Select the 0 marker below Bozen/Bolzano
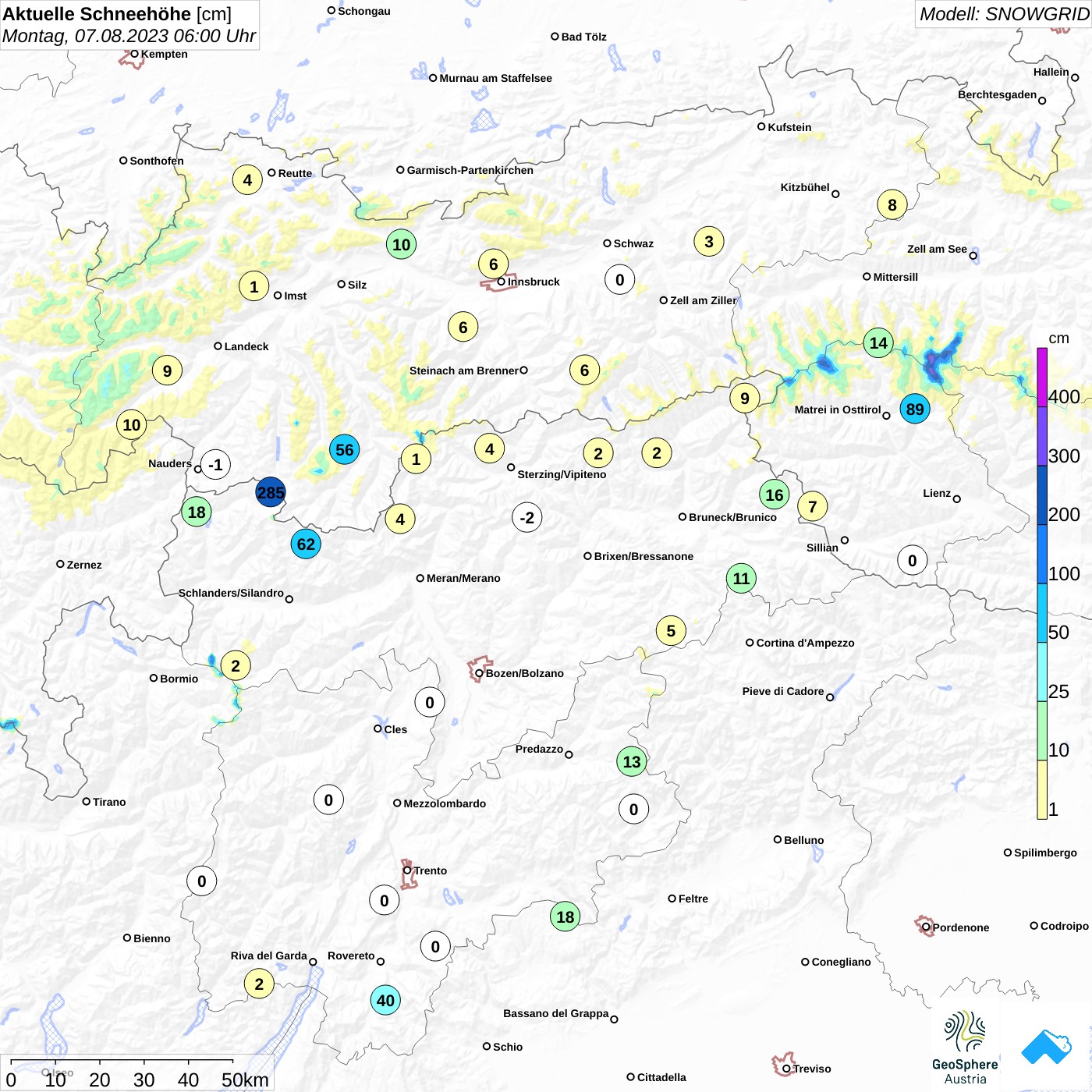 [x=429, y=702]
